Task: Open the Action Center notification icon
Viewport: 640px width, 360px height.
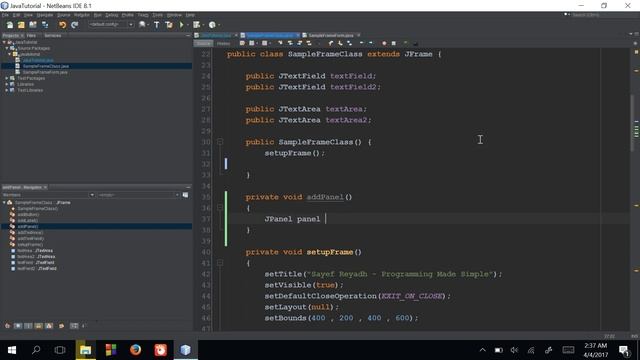Action: [x=624, y=350]
